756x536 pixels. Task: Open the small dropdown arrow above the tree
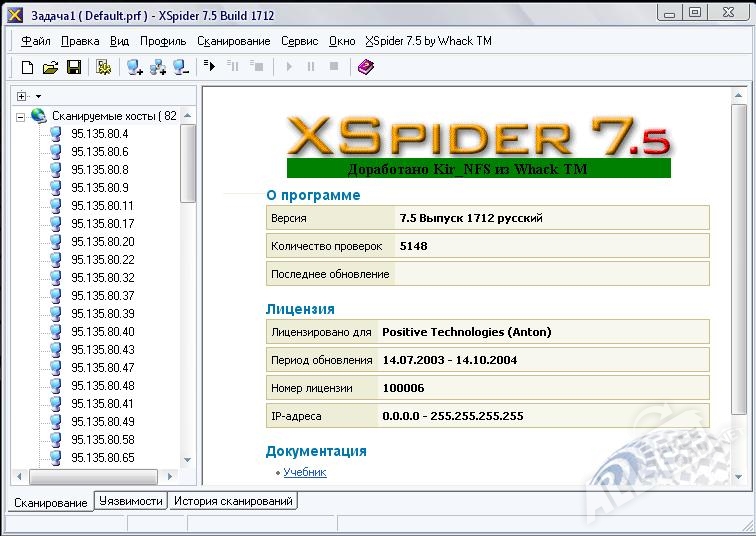coord(38,96)
